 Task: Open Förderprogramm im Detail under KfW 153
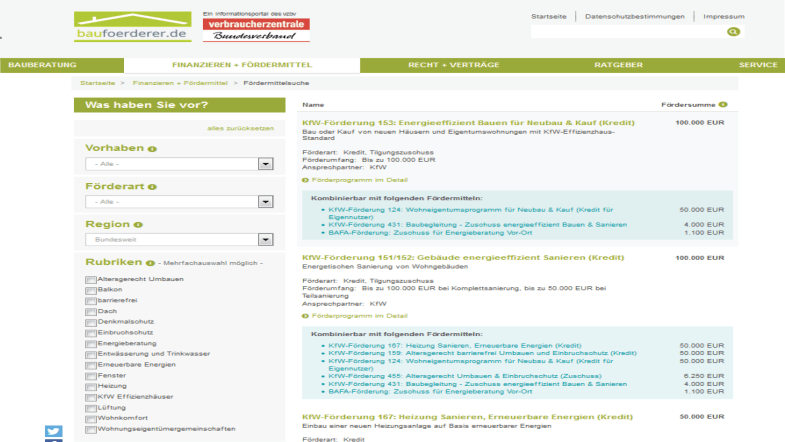coord(359,180)
